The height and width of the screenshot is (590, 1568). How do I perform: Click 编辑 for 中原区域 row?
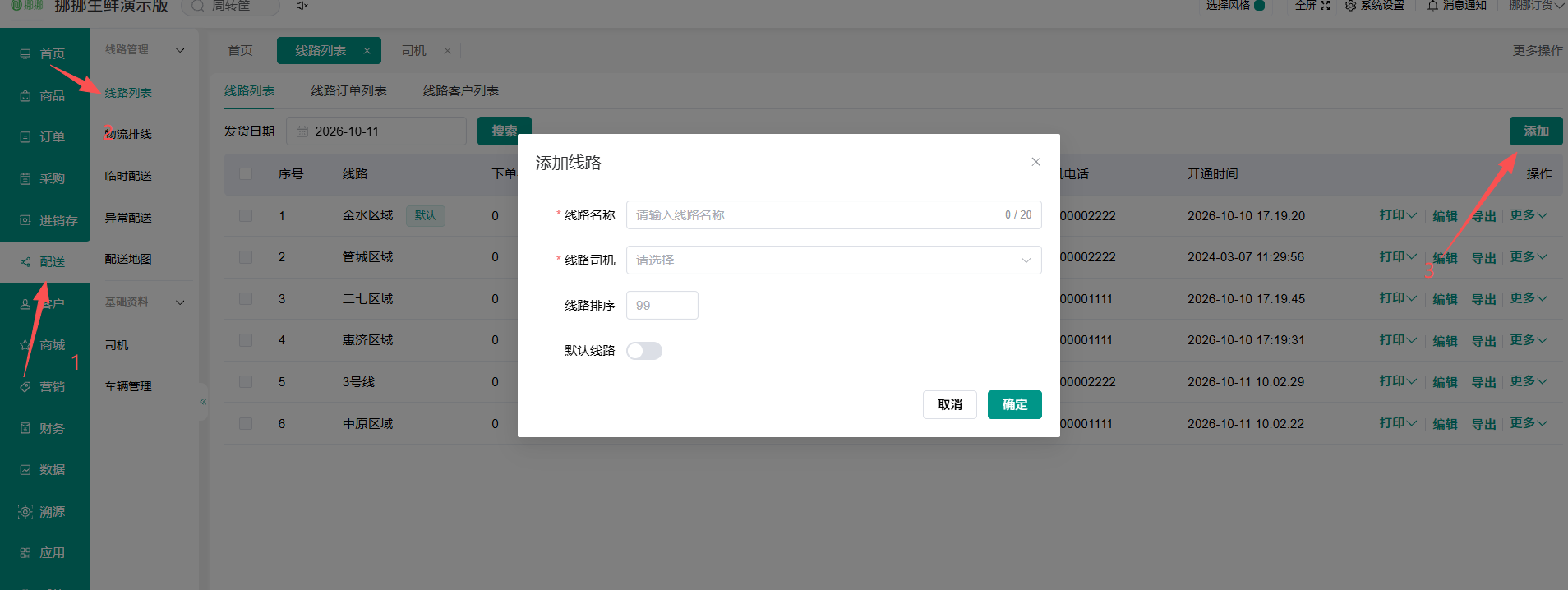pos(1445,424)
